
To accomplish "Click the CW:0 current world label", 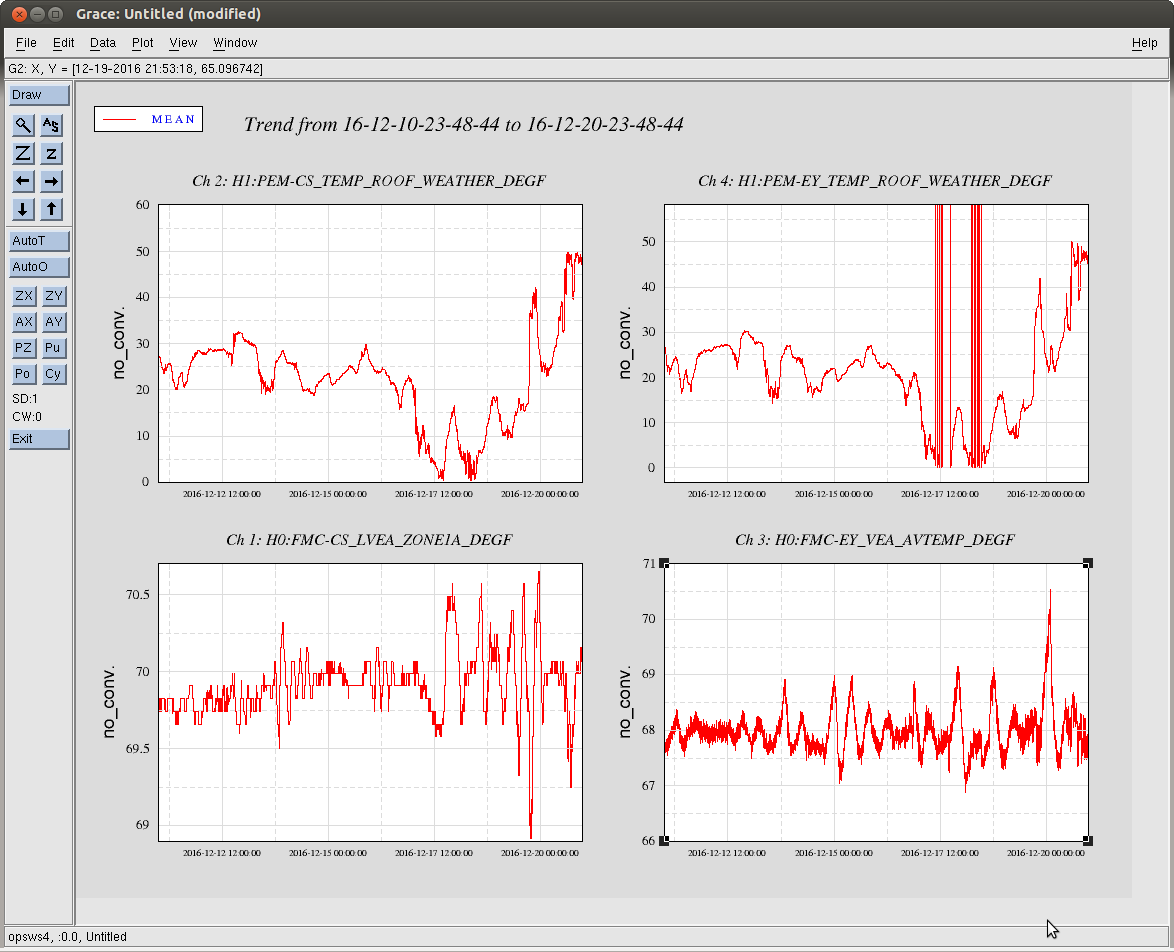I will click(27, 417).
